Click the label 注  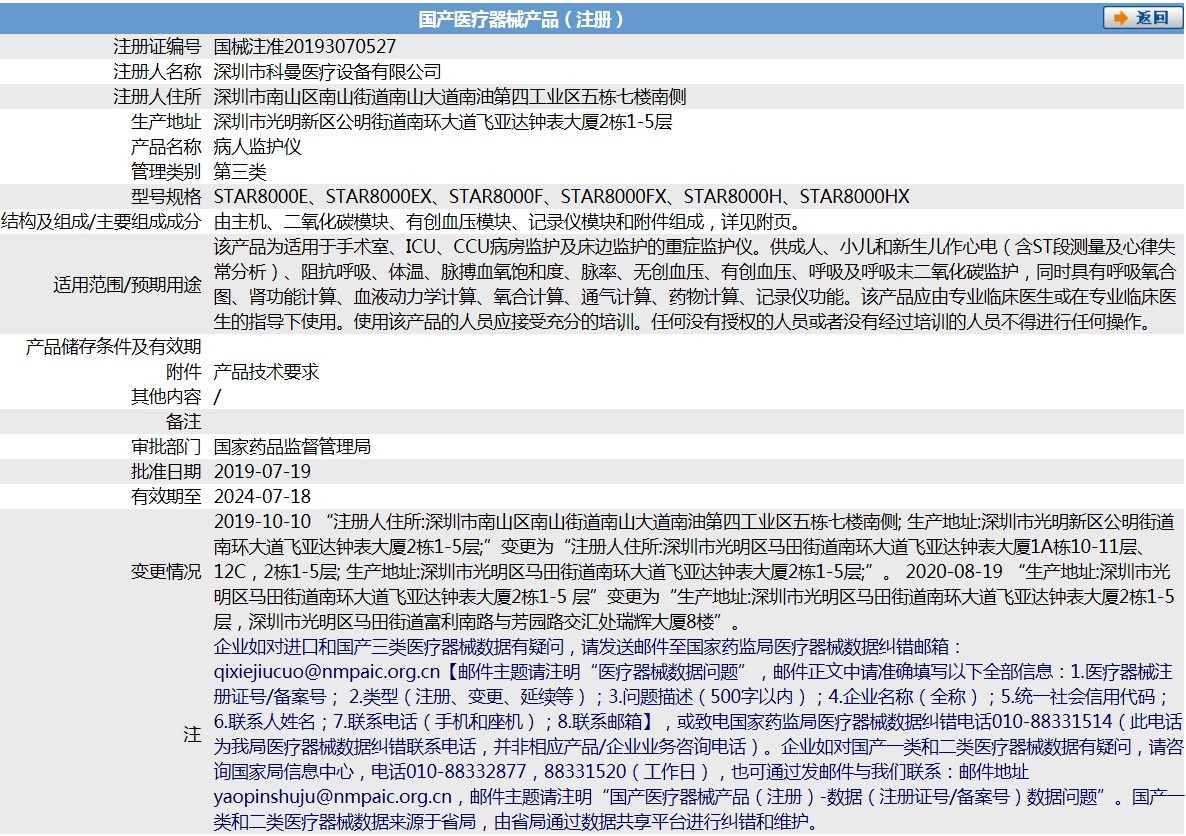(192, 733)
